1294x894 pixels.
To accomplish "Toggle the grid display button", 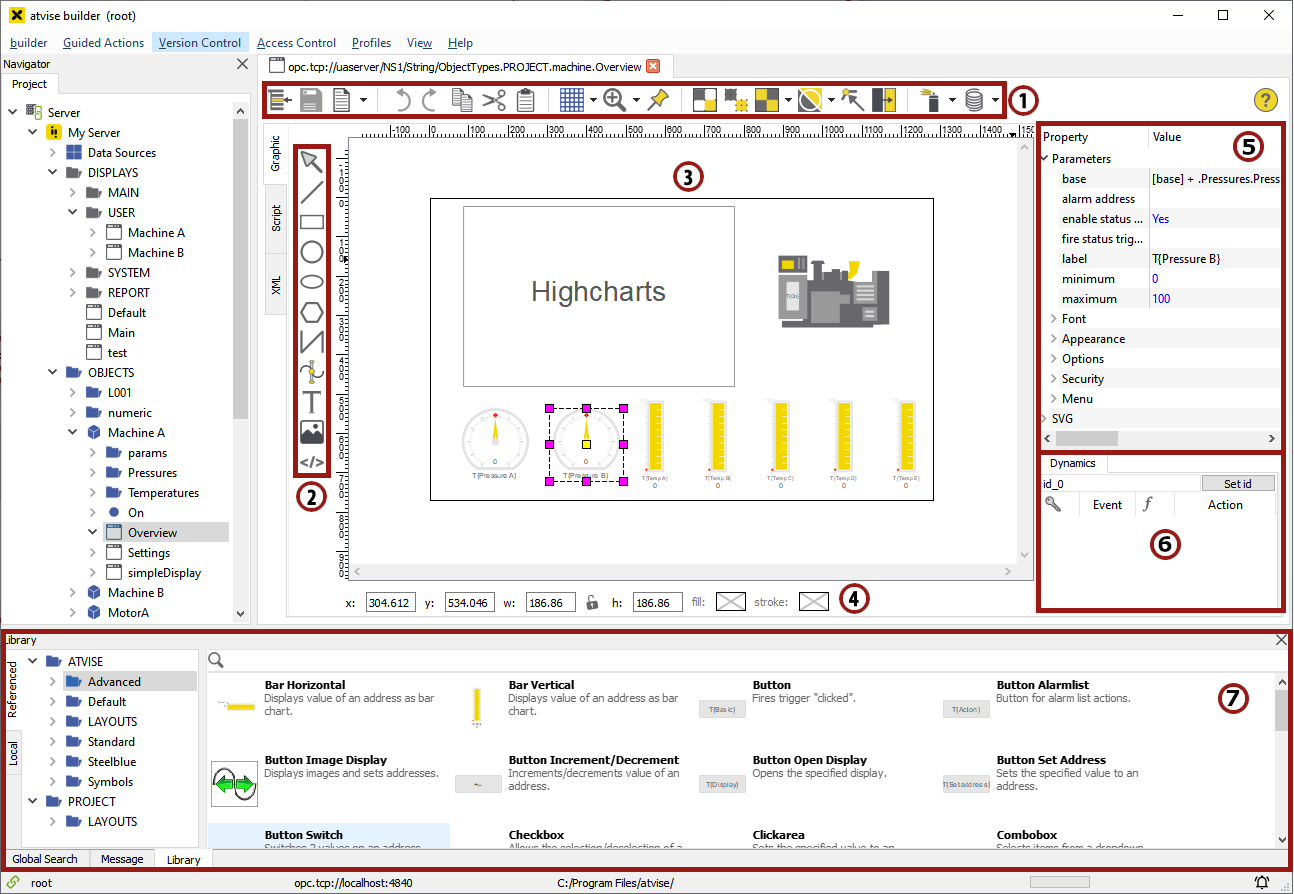I will 571,100.
